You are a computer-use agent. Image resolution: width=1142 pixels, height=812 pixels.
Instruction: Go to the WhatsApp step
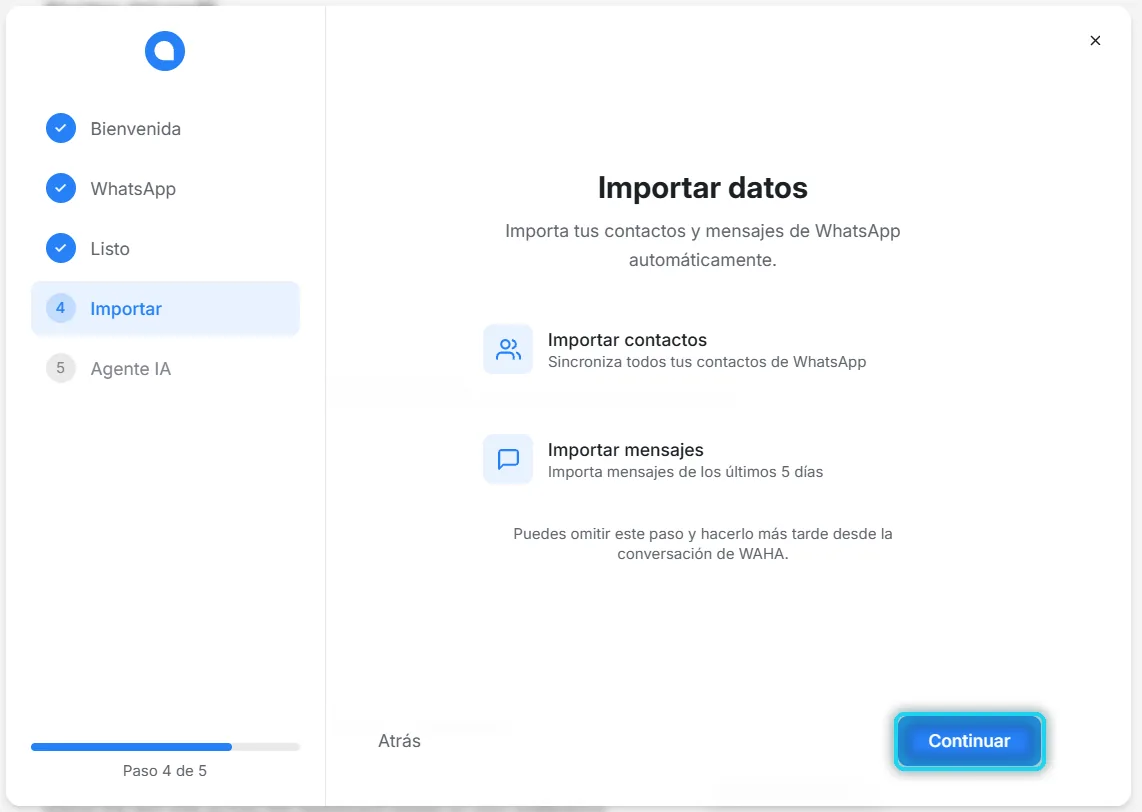pos(165,189)
